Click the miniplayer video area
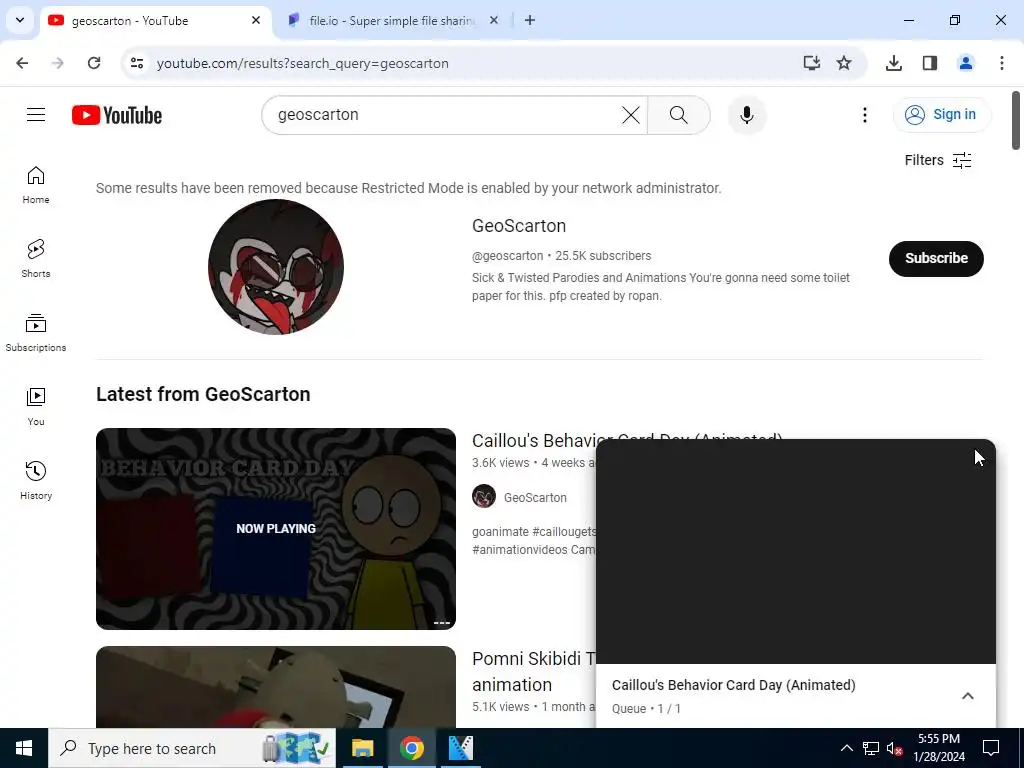 795,552
